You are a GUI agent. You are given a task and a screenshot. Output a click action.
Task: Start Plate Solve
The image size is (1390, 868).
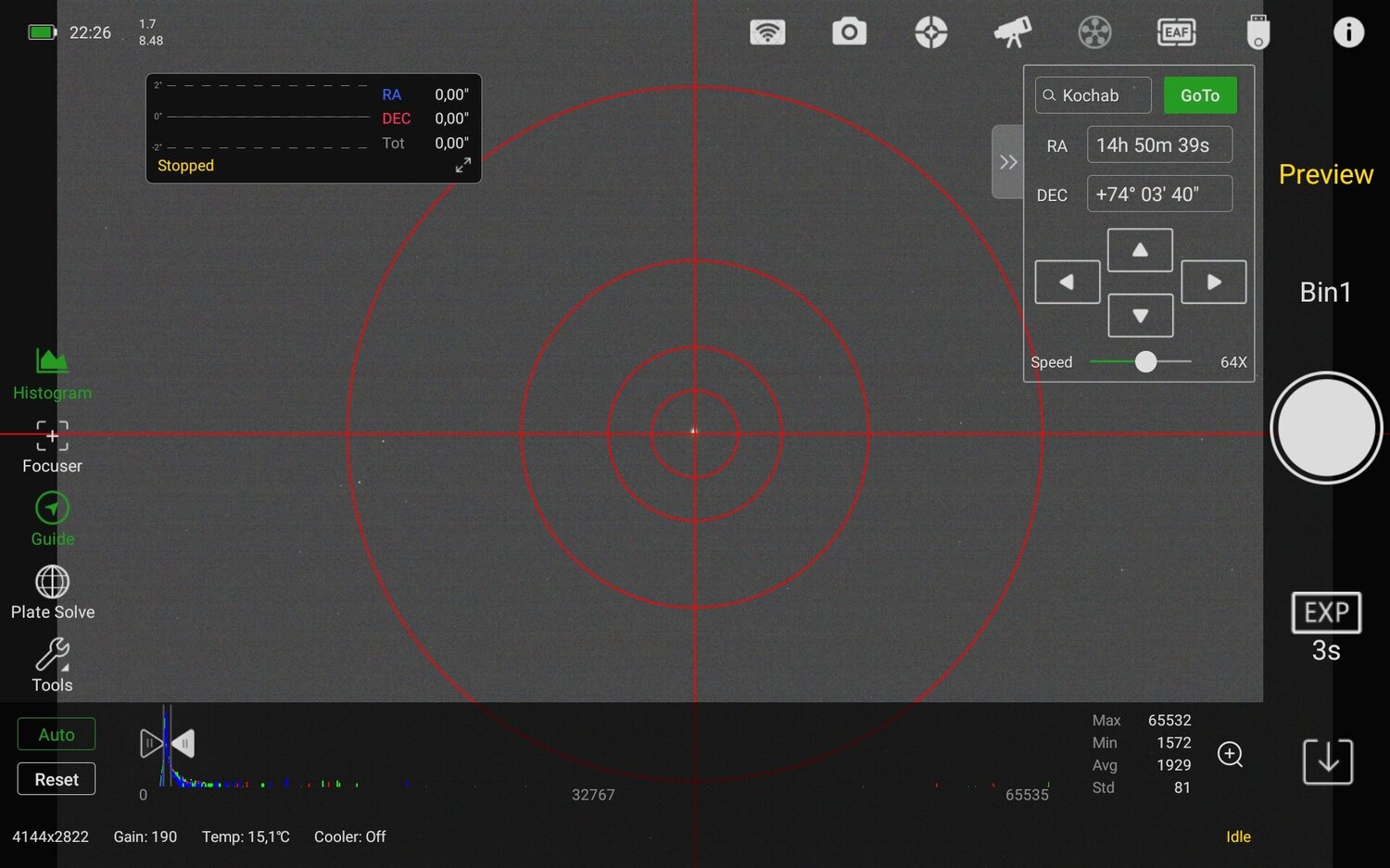[52, 591]
